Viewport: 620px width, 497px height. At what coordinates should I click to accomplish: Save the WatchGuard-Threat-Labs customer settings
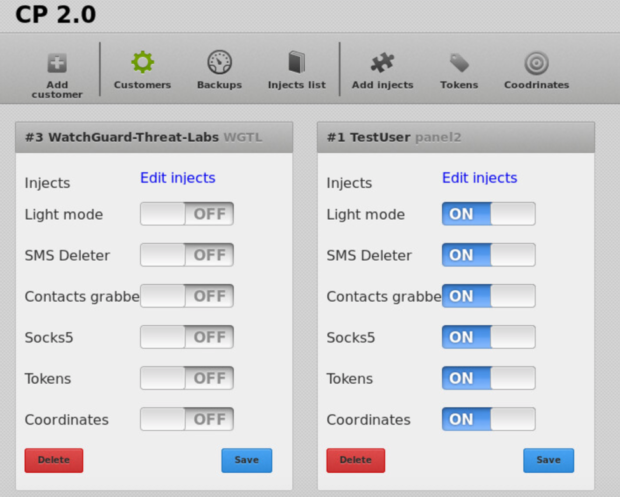(x=247, y=460)
